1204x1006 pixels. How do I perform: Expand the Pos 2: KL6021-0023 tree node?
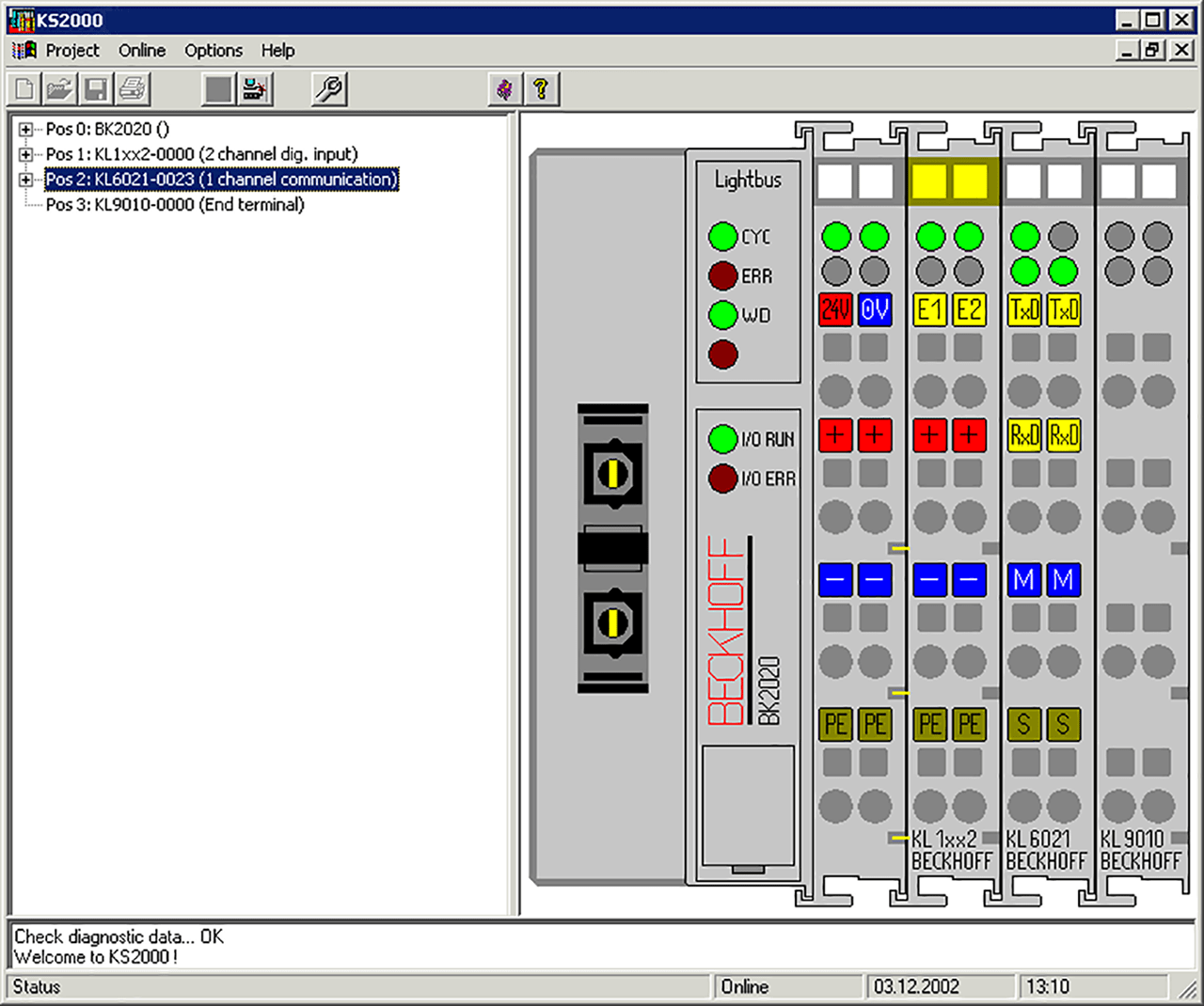coord(26,180)
